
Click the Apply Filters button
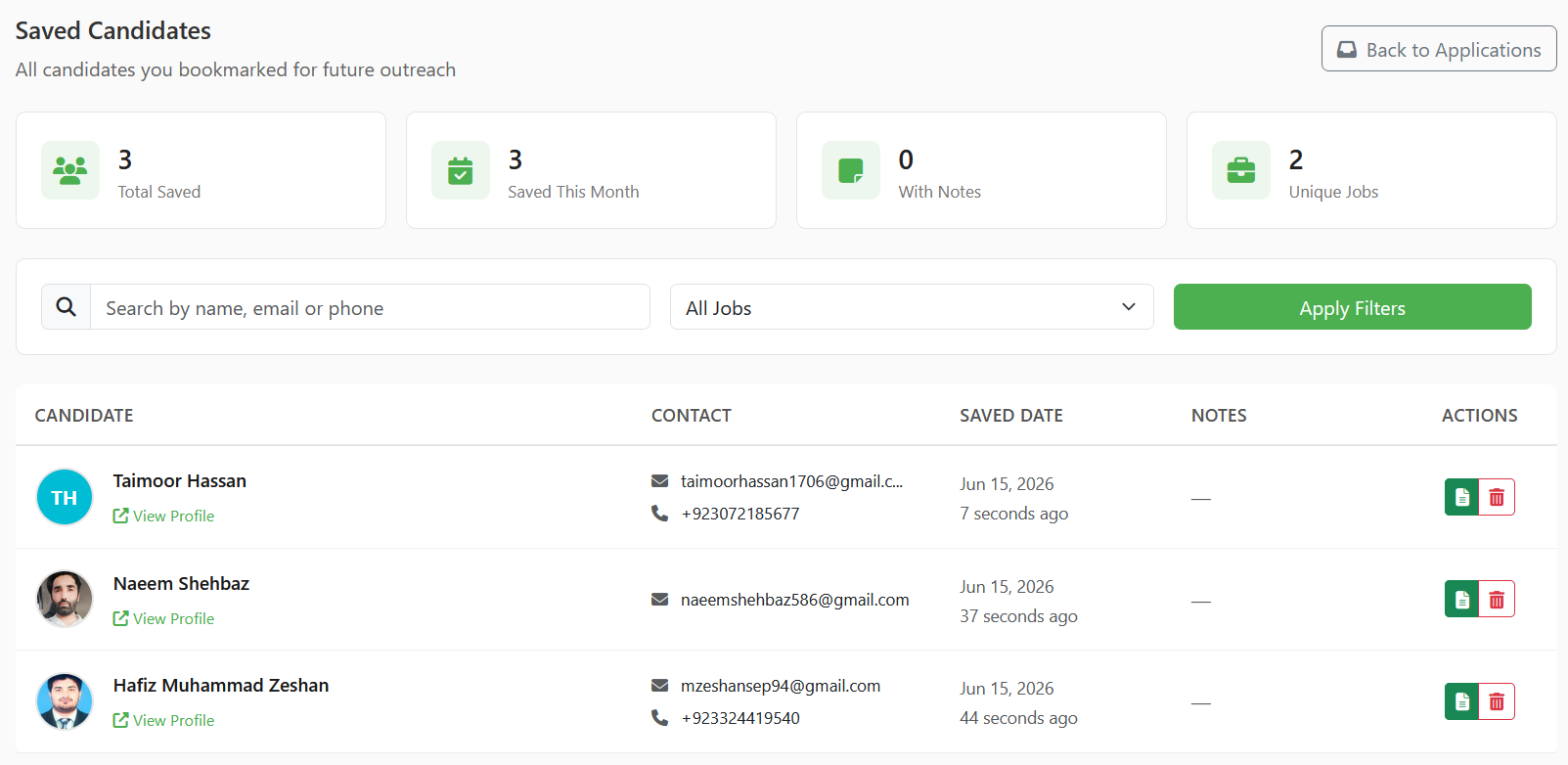click(1352, 307)
